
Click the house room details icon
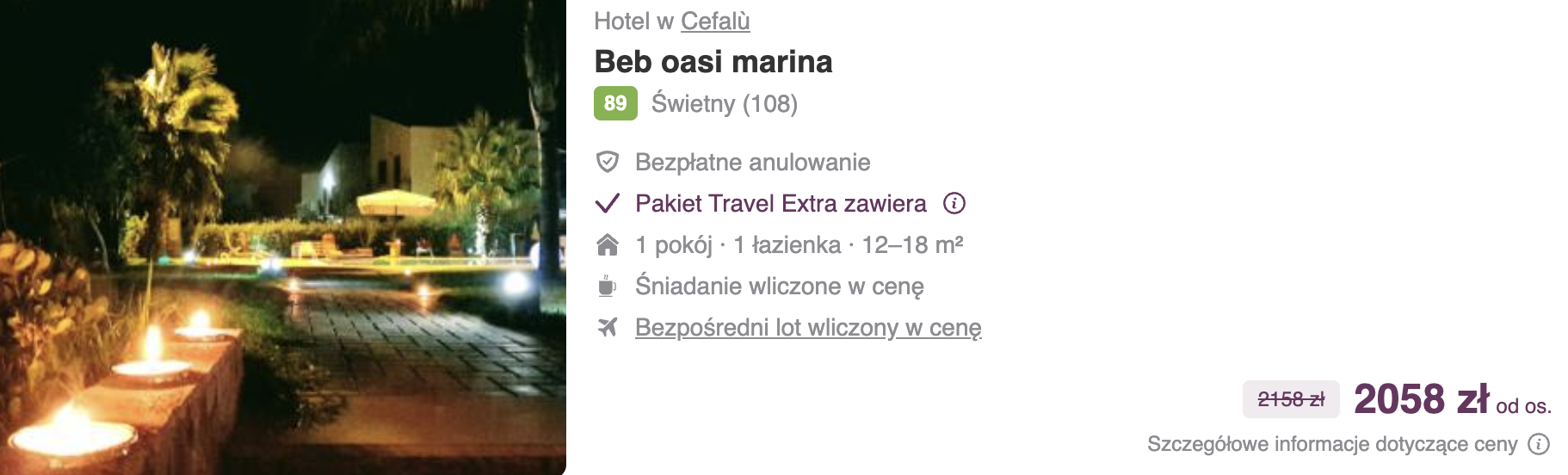coord(608,245)
